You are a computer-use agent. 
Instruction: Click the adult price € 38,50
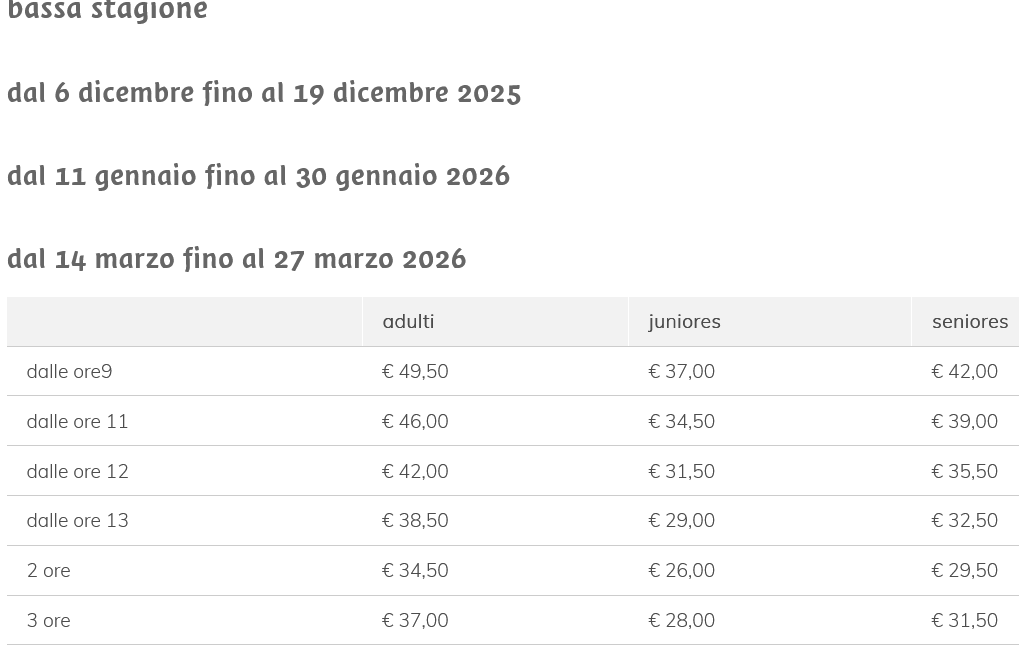tap(415, 520)
